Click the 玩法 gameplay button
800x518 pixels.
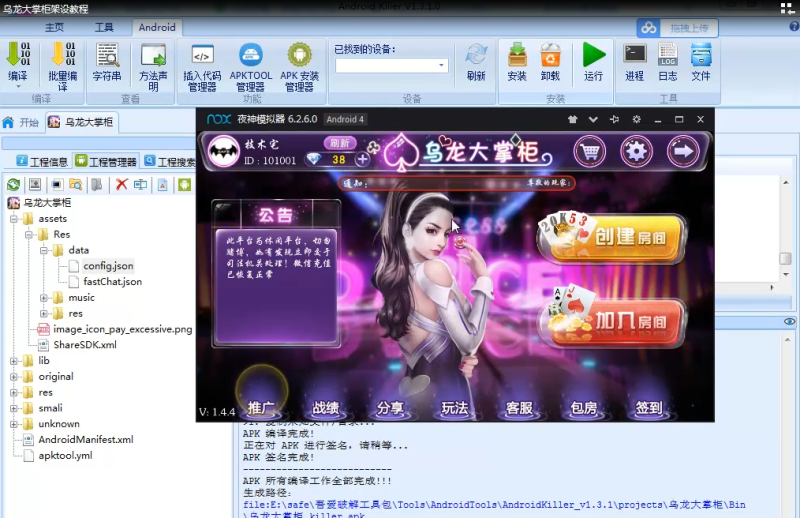[455, 407]
